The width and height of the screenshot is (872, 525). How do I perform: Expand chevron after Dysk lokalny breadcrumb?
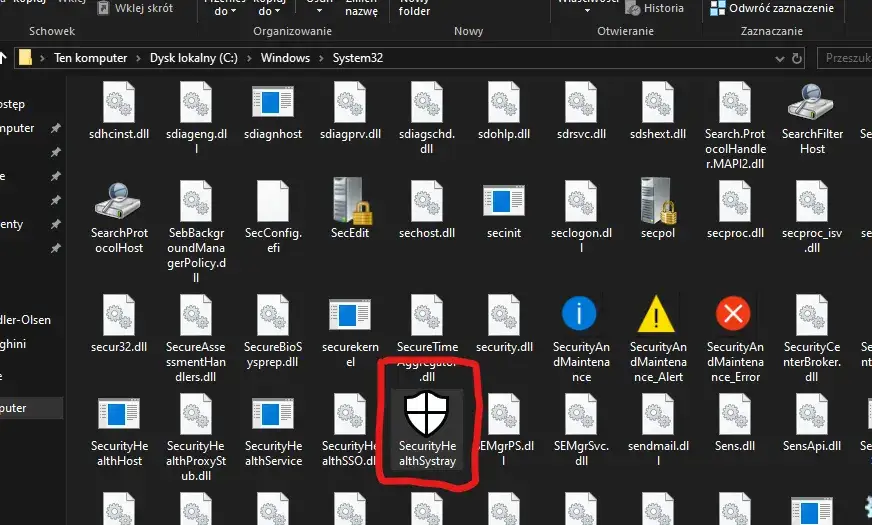click(249, 58)
